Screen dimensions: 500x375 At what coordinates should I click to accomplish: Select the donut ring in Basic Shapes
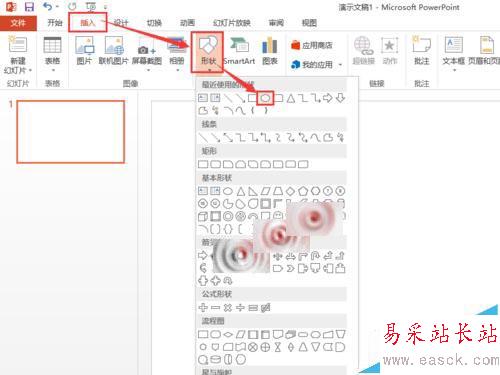[x=228, y=216]
